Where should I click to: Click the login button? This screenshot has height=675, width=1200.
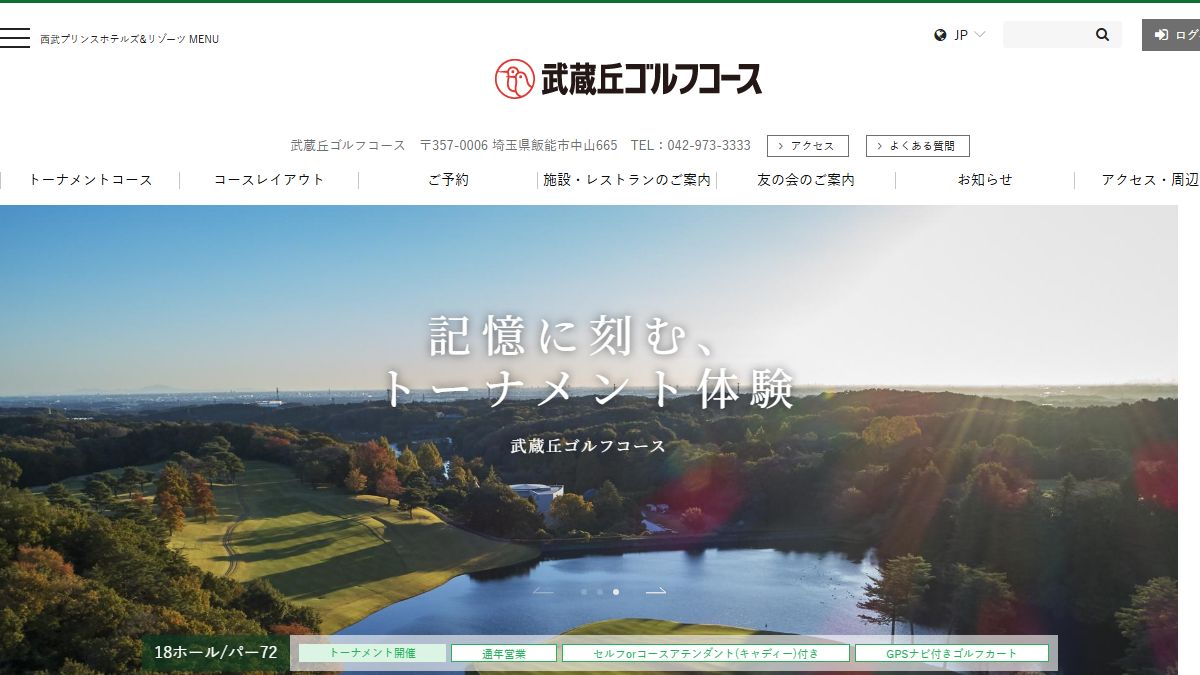pos(1171,35)
